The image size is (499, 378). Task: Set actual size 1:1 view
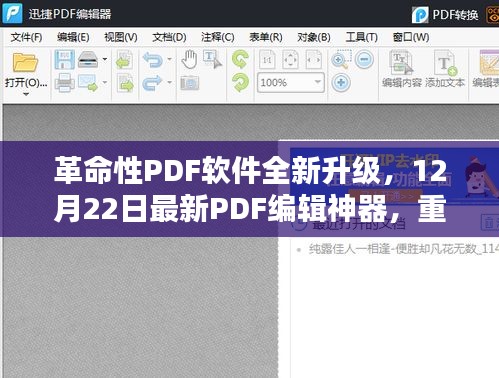tap(267, 60)
